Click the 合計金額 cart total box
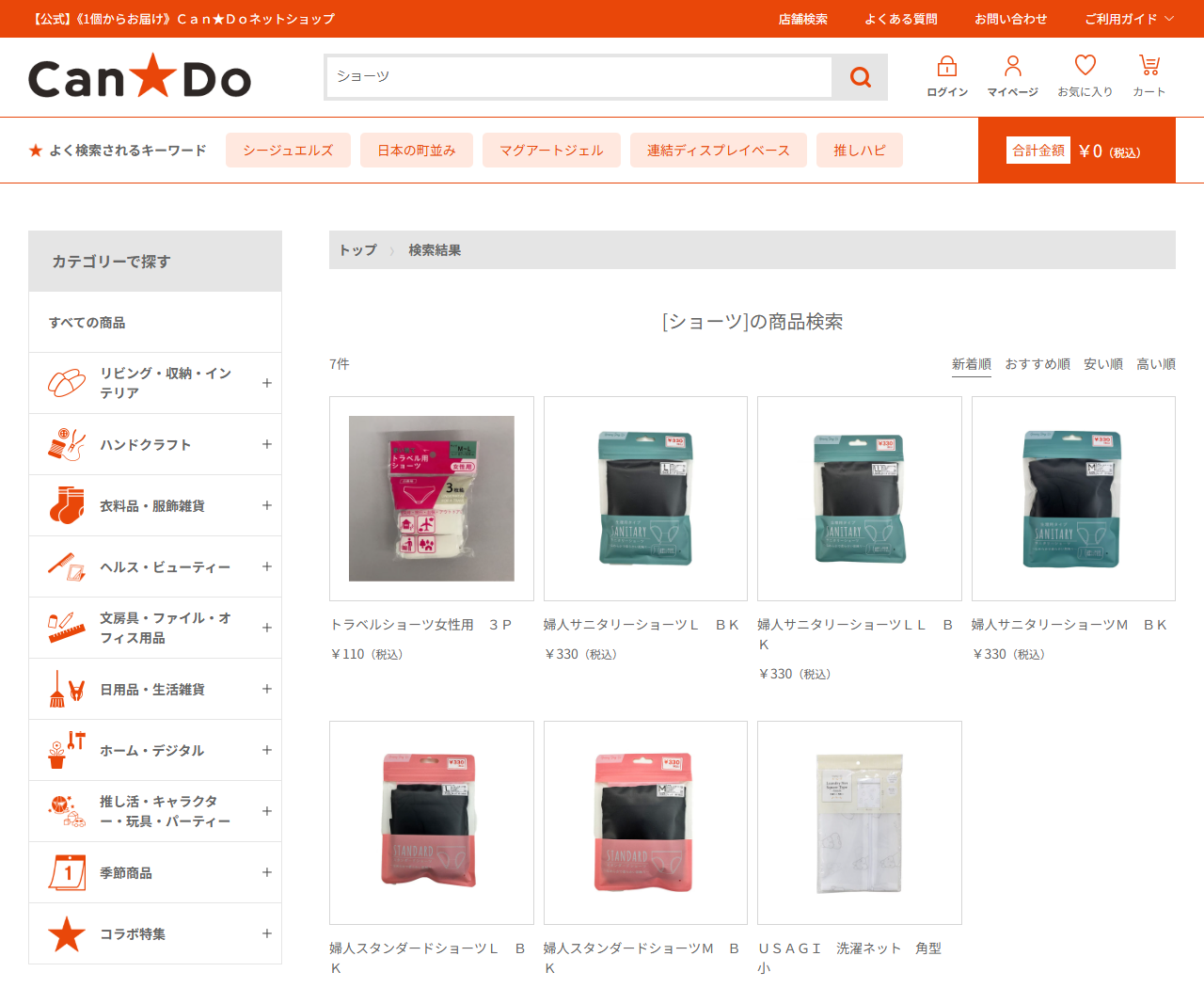 tap(1077, 151)
